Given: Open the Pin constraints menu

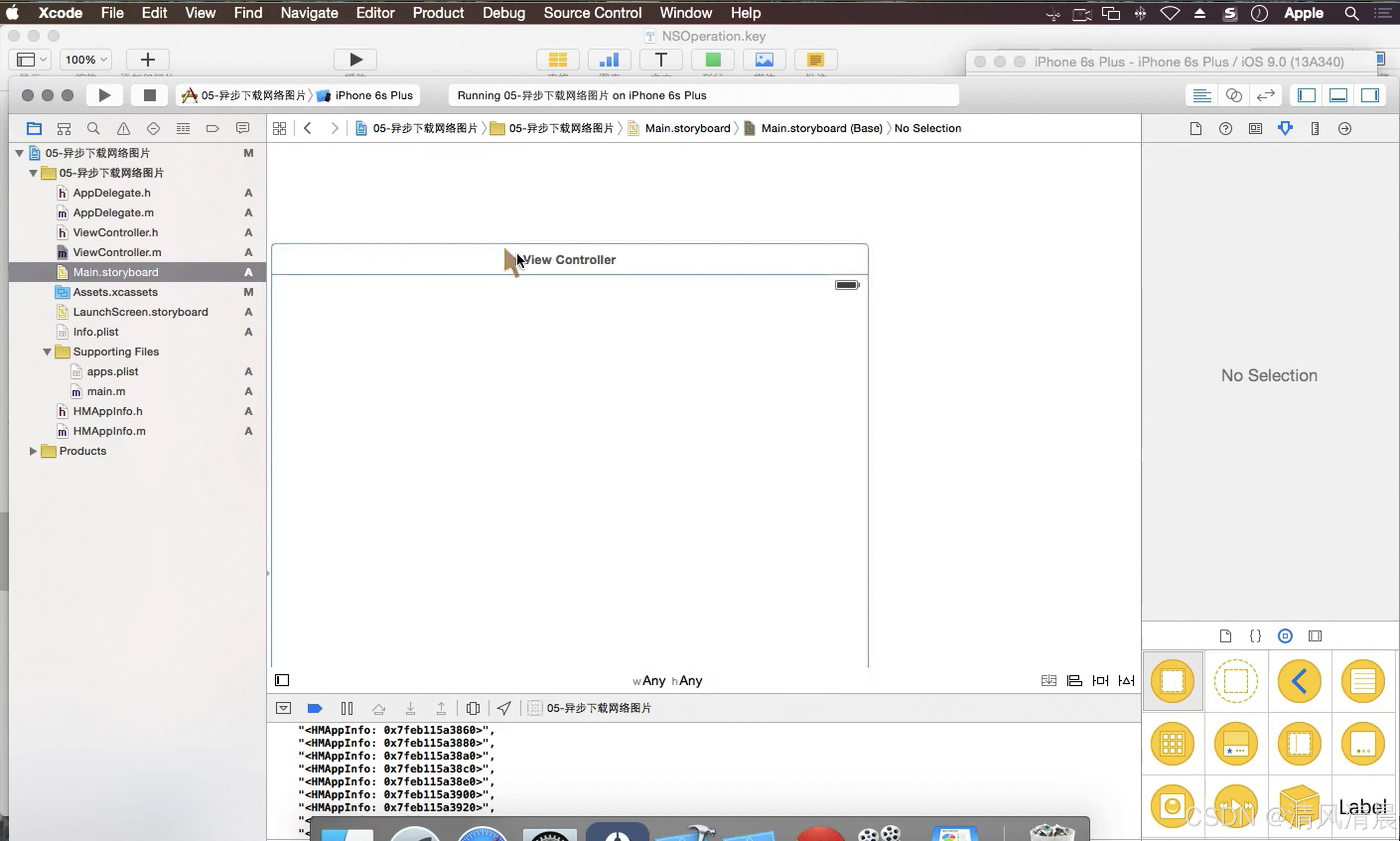Looking at the screenshot, I should point(1100,681).
